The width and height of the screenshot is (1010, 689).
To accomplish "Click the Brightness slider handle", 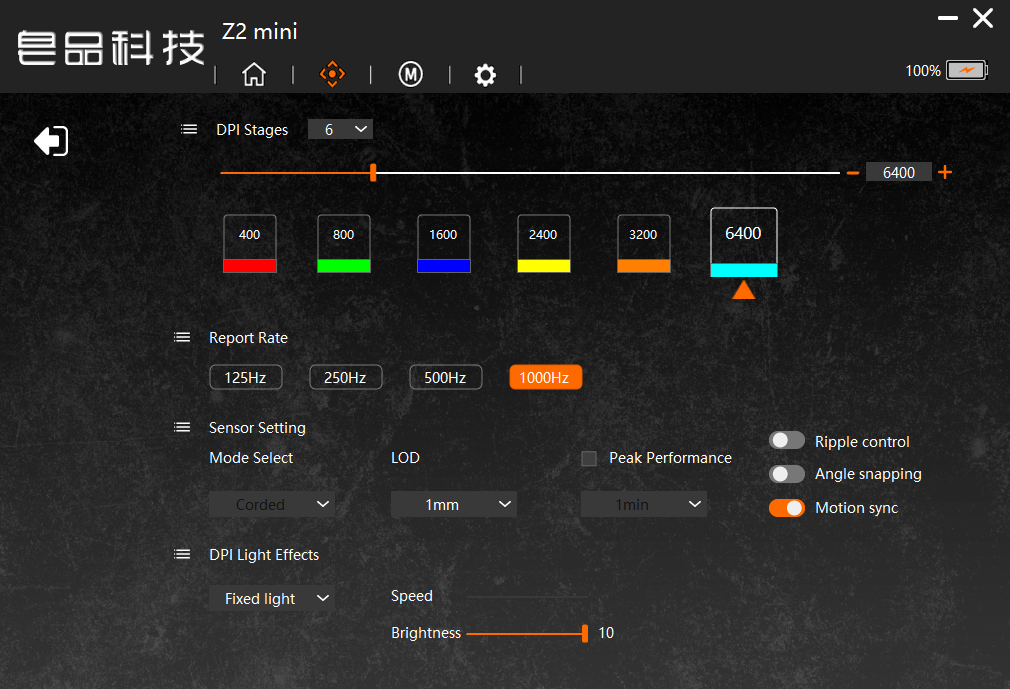I will click(585, 633).
